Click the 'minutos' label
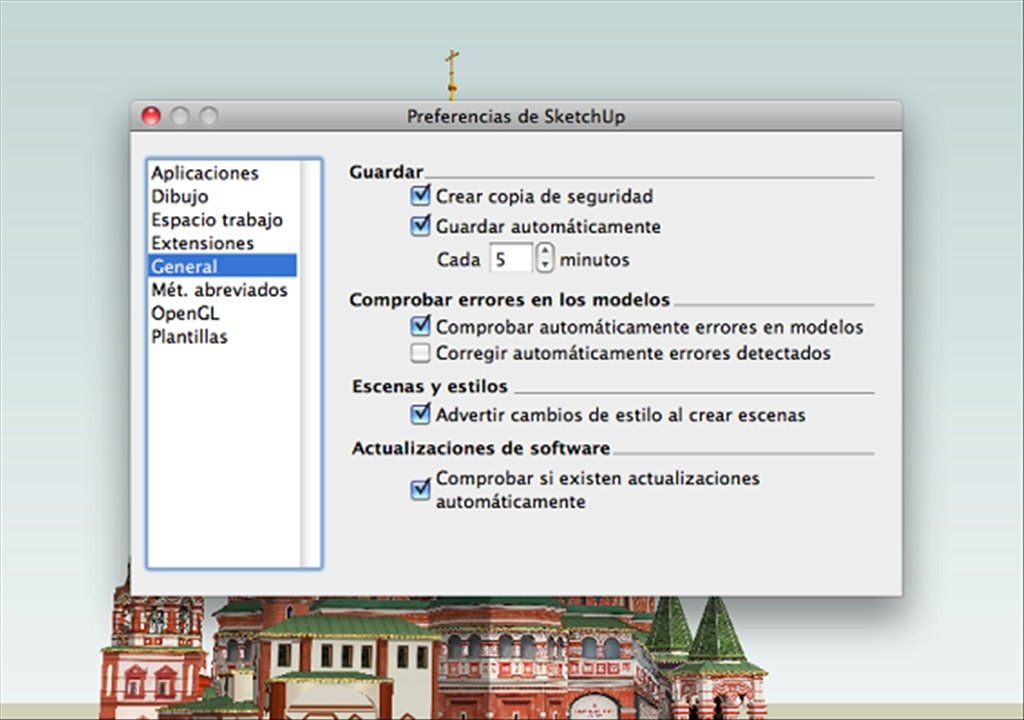 point(594,260)
